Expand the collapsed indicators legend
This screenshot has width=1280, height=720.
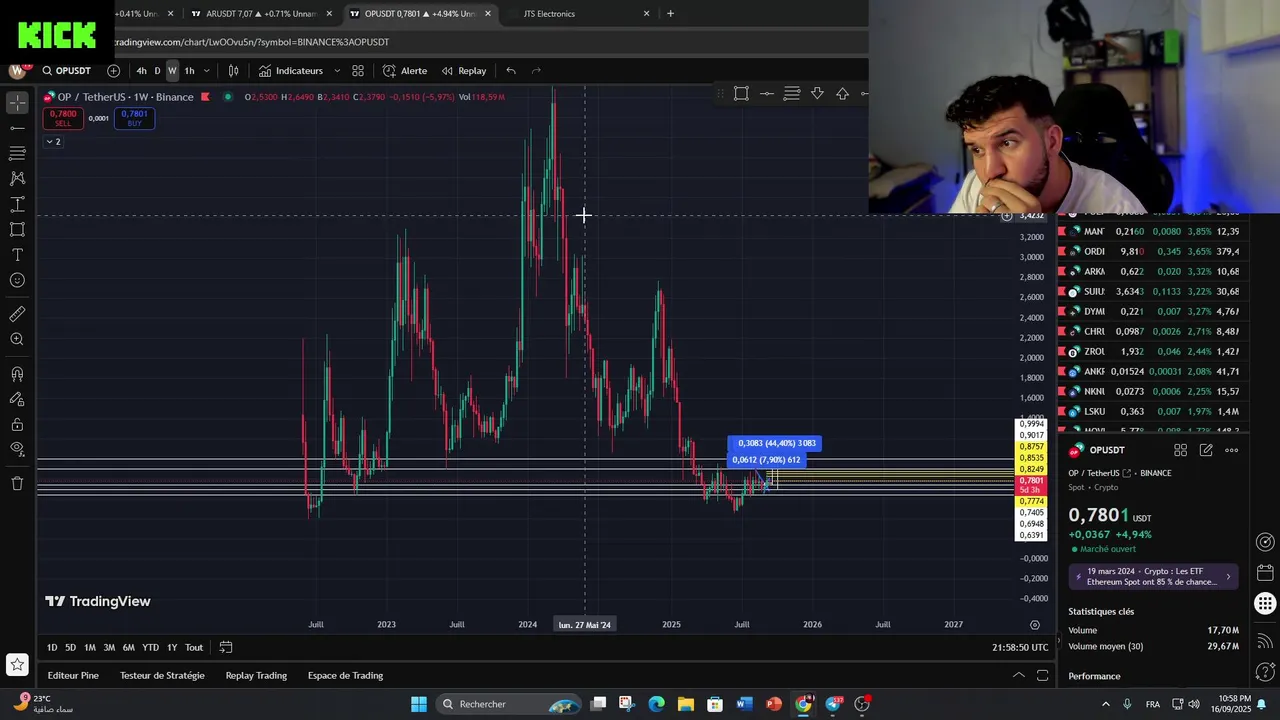click(x=53, y=142)
